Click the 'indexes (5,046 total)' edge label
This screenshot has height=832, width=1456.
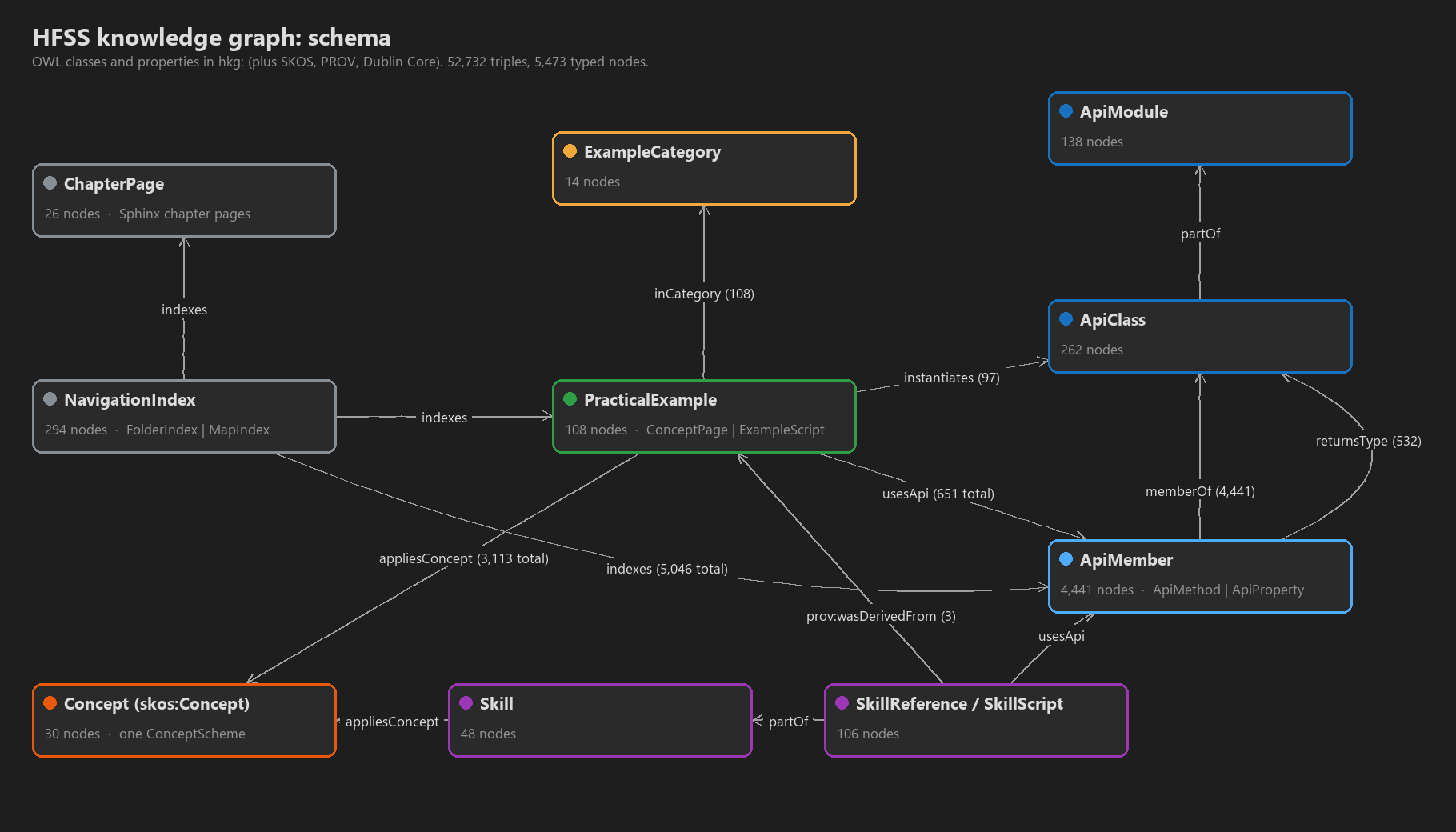click(666, 569)
